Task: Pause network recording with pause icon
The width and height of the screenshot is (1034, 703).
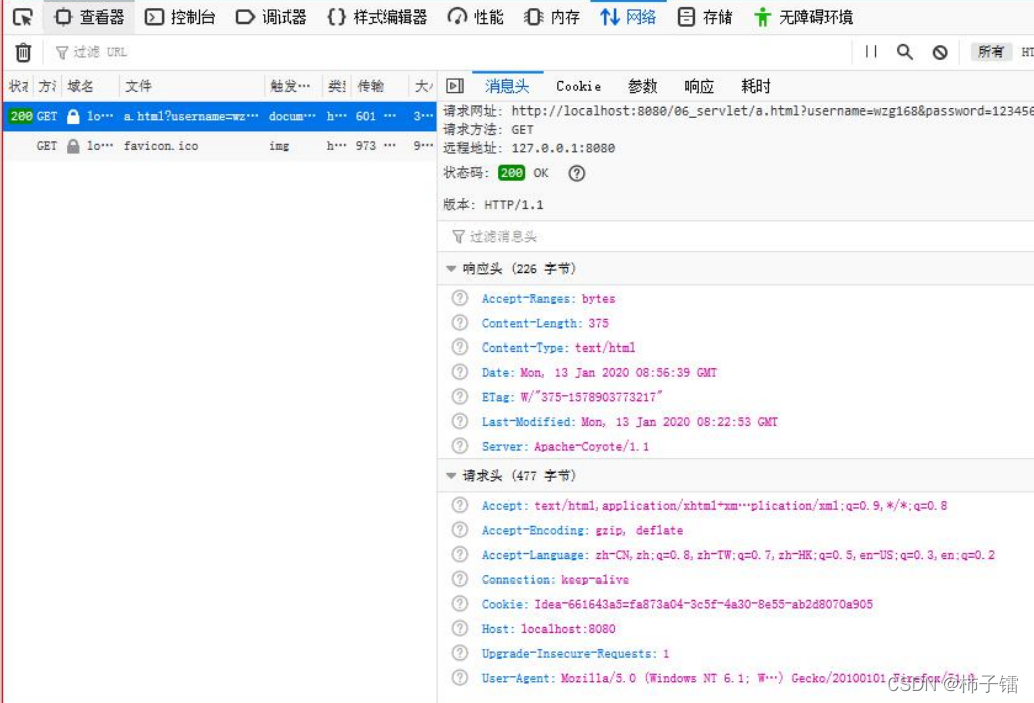Action: [x=871, y=52]
